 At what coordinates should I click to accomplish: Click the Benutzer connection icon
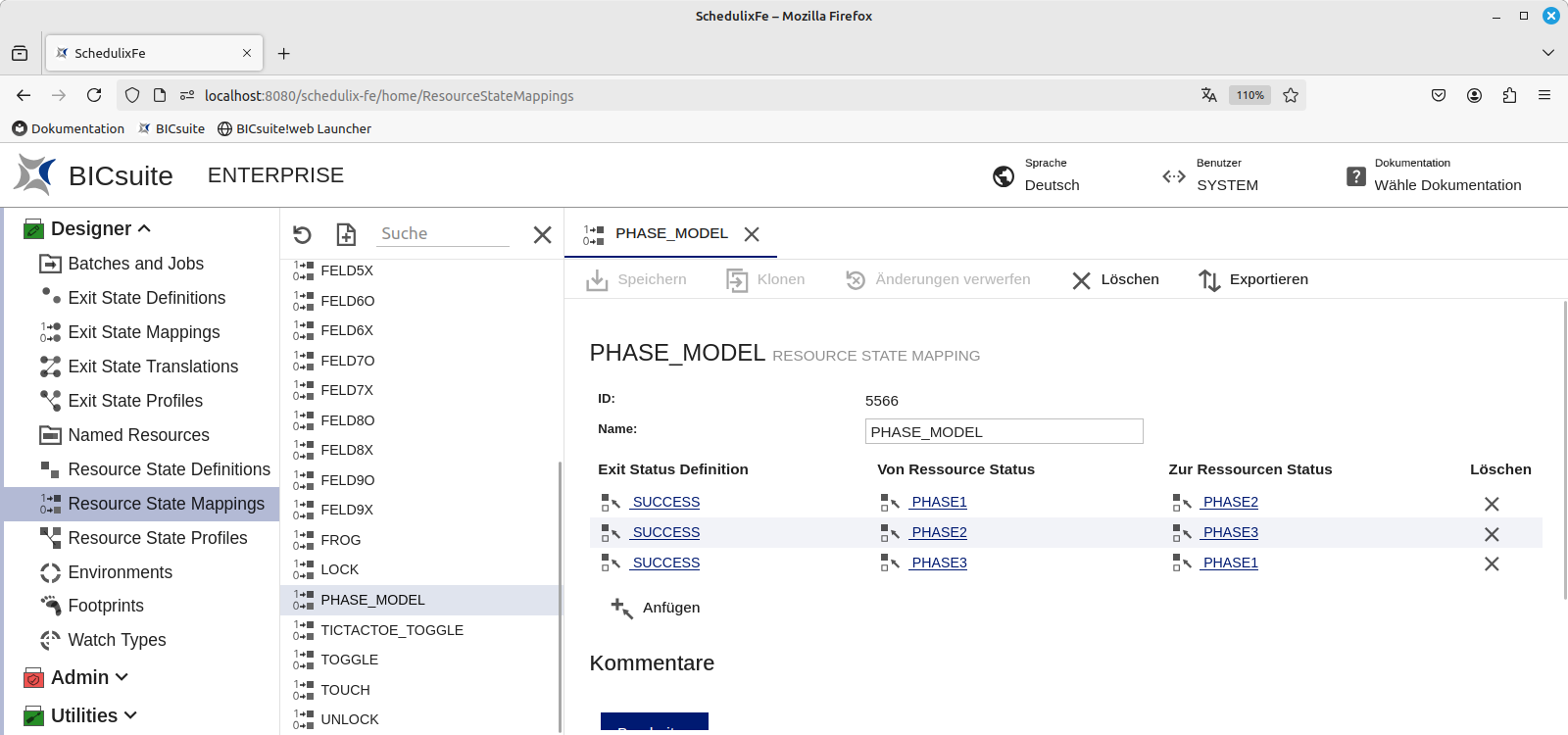click(1174, 176)
